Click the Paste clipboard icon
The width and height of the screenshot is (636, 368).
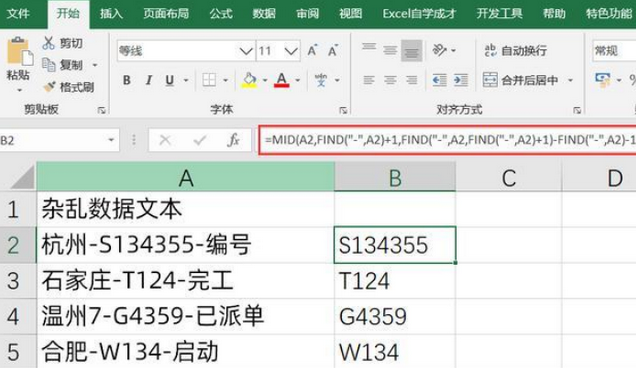[x=19, y=51]
